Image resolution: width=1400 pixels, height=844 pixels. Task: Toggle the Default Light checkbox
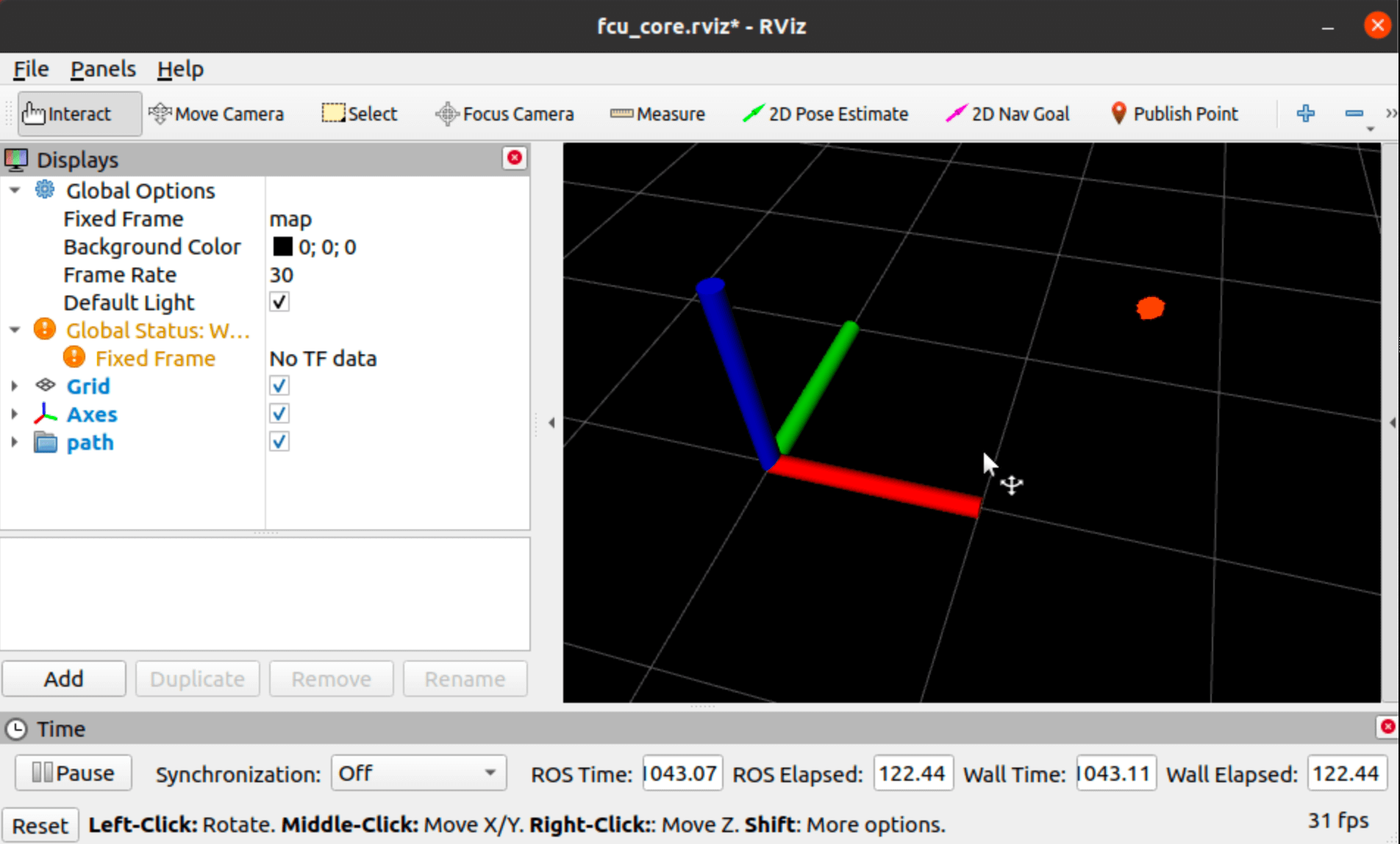pos(279,302)
